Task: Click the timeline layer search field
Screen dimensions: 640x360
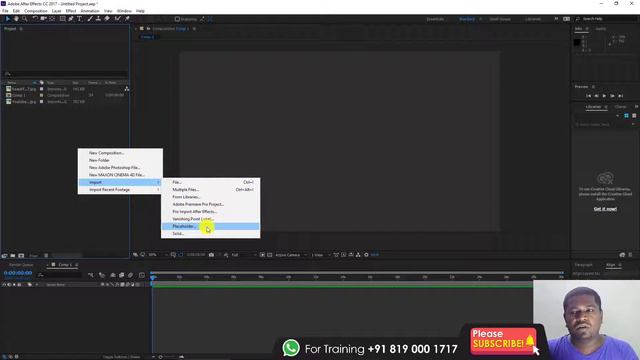Action: click(x=60, y=276)
